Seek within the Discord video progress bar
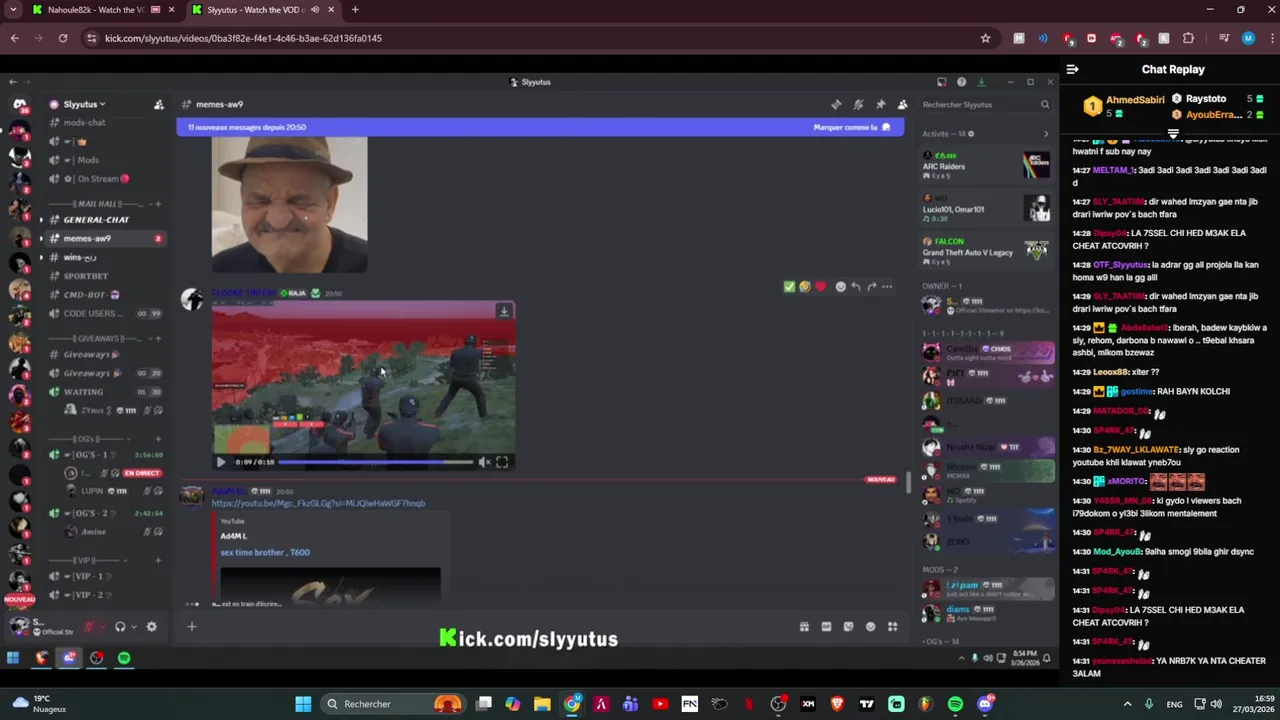Image resolution: width=1280 pixels, height=720 pixels. pos(375,462)
